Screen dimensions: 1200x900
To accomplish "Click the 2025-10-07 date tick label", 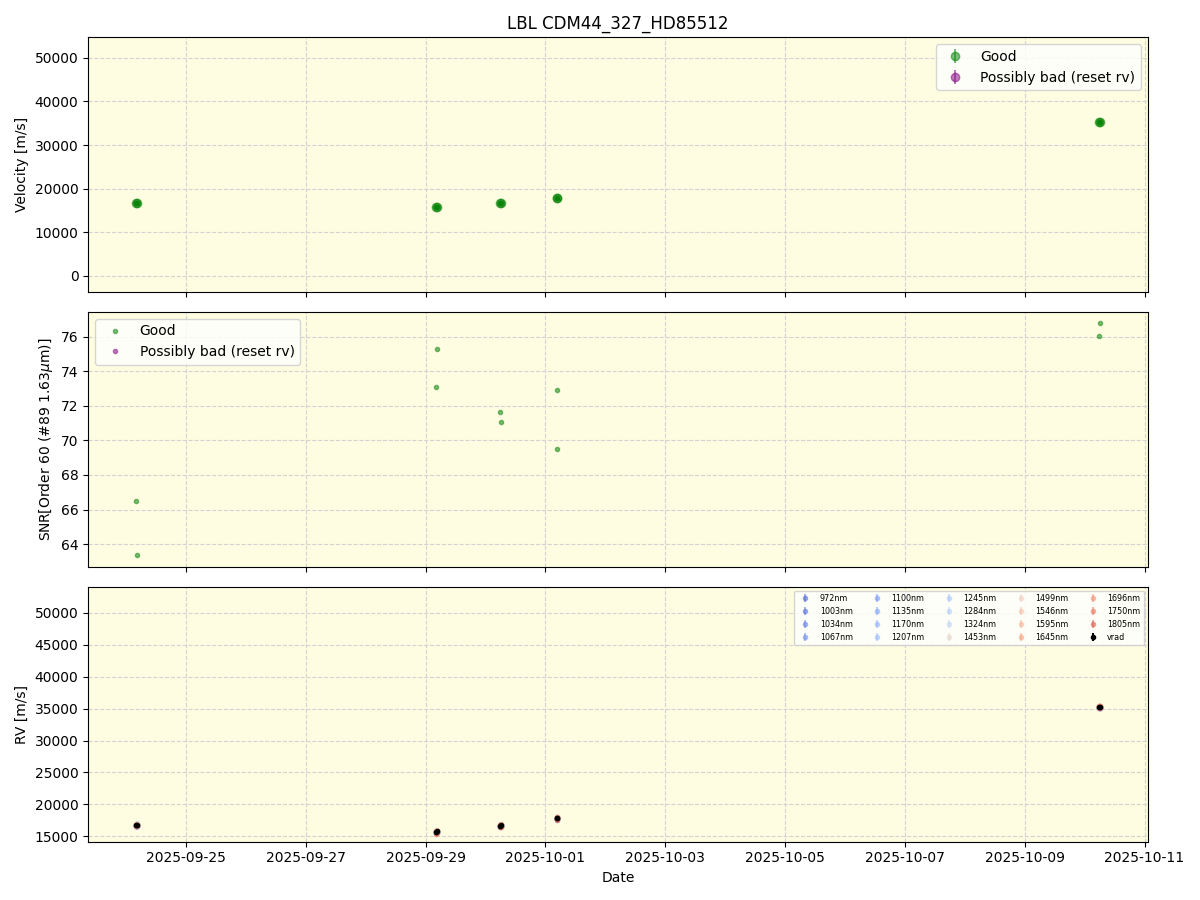I will (905, 857).
